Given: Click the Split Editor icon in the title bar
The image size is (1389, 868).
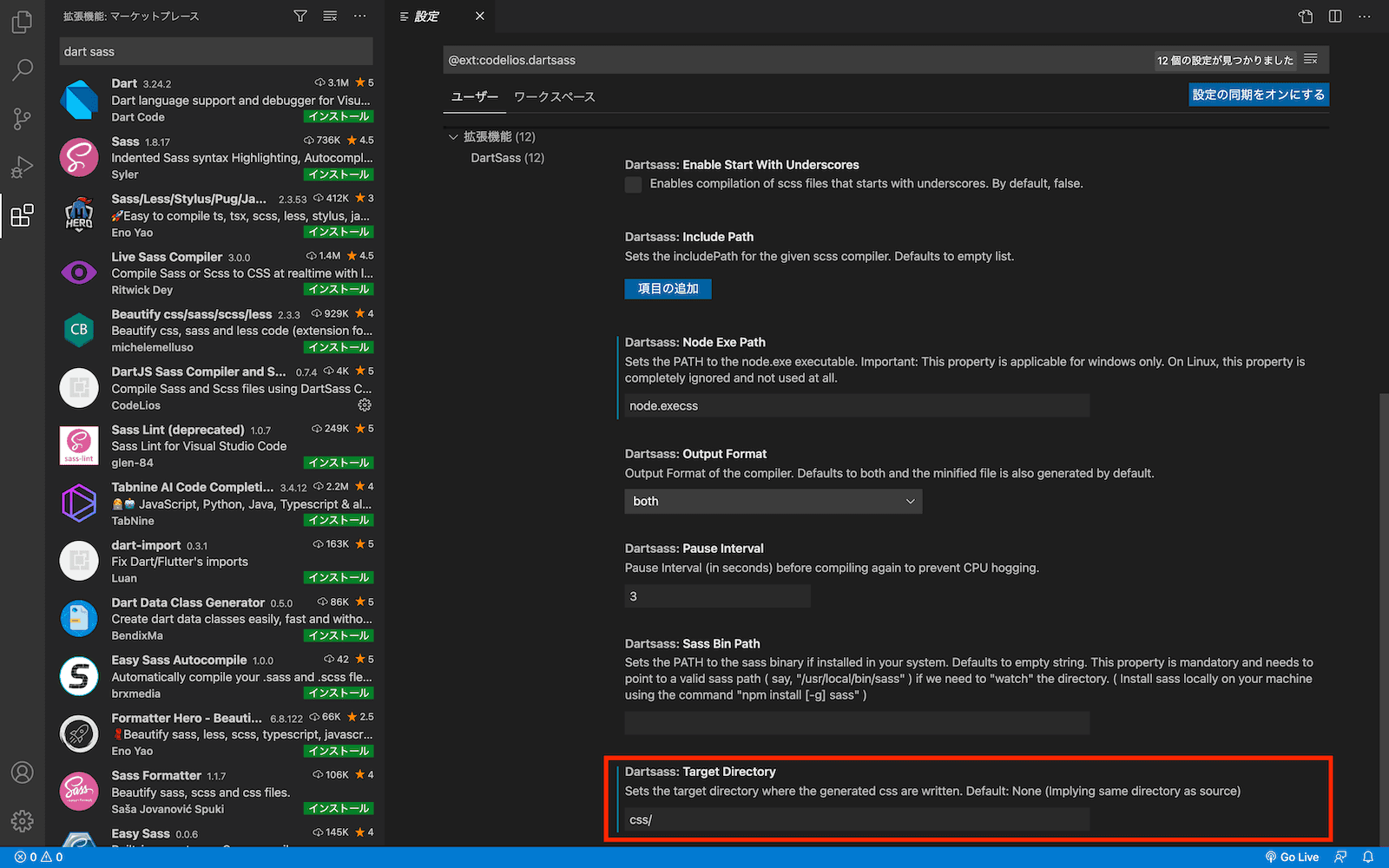Looking at the screenshot, I should (1334, 16).
